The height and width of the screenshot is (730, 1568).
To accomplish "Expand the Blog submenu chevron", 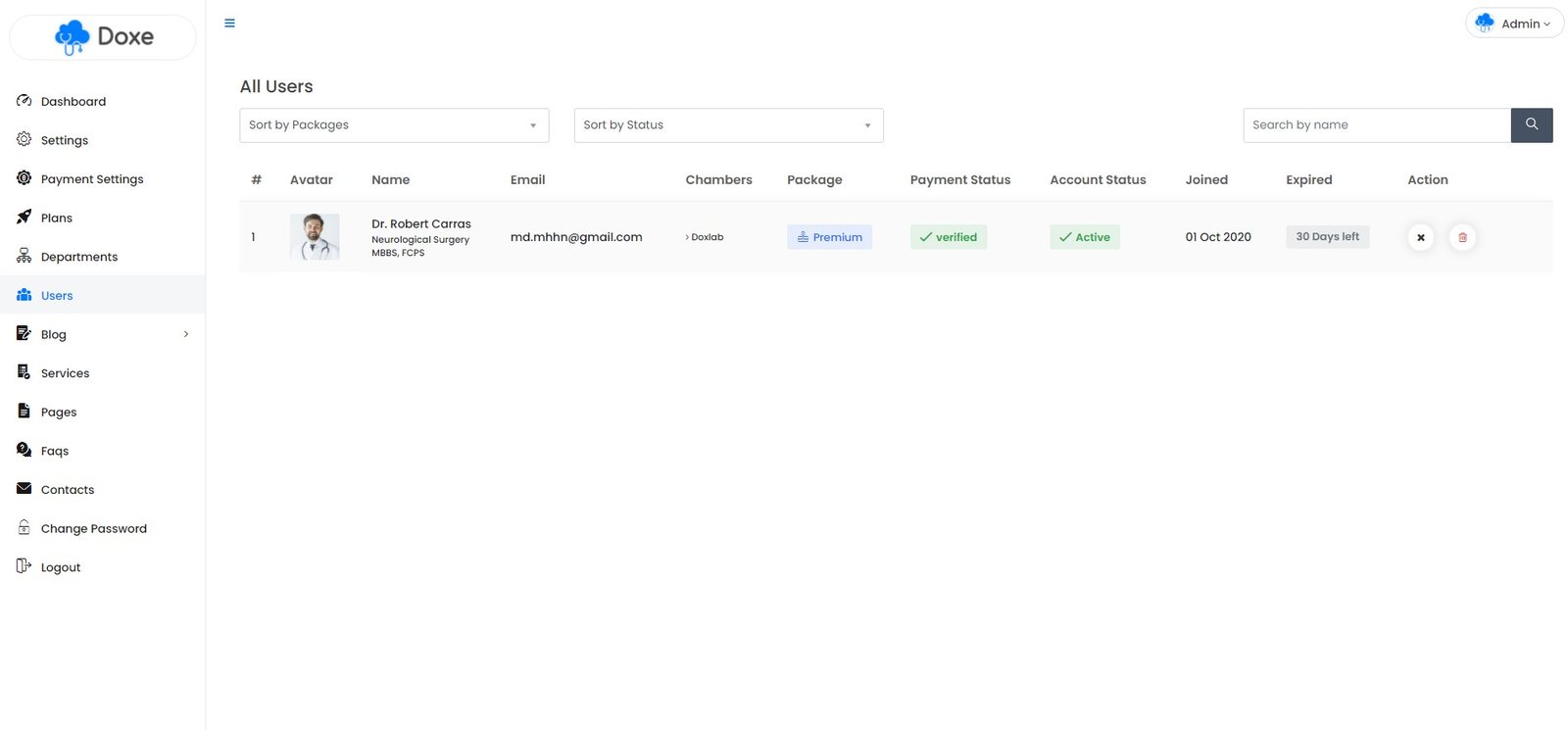I will click(186, 334).
